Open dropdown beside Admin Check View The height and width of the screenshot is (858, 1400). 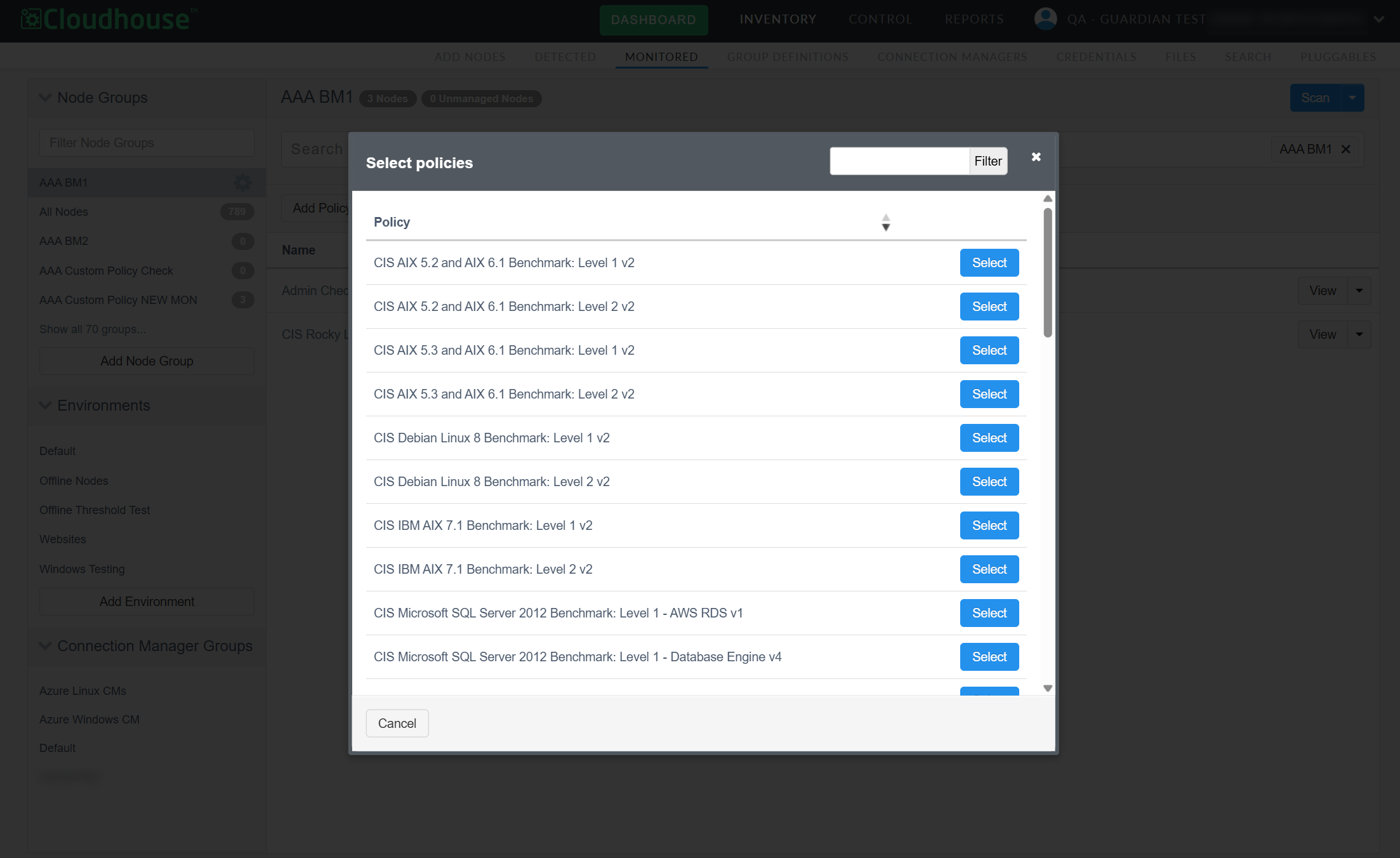[1359, 291]
